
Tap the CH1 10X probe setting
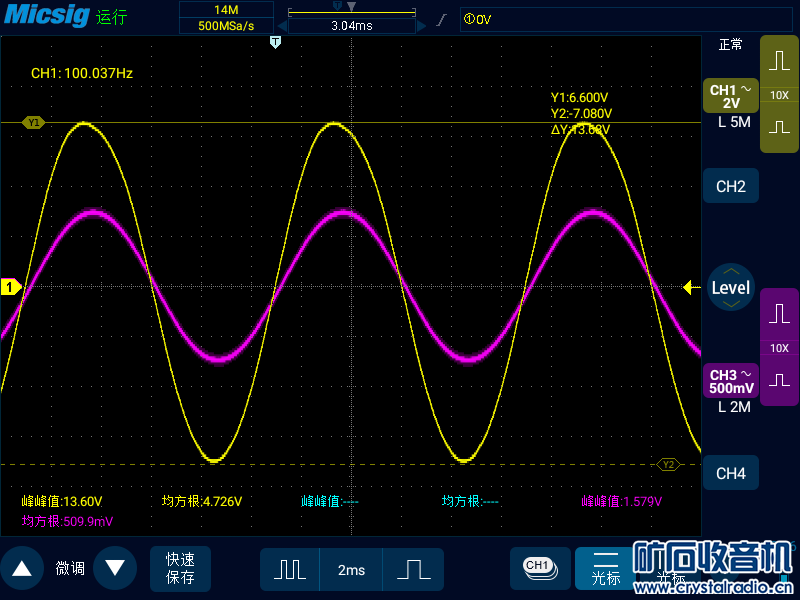point(779,95)
